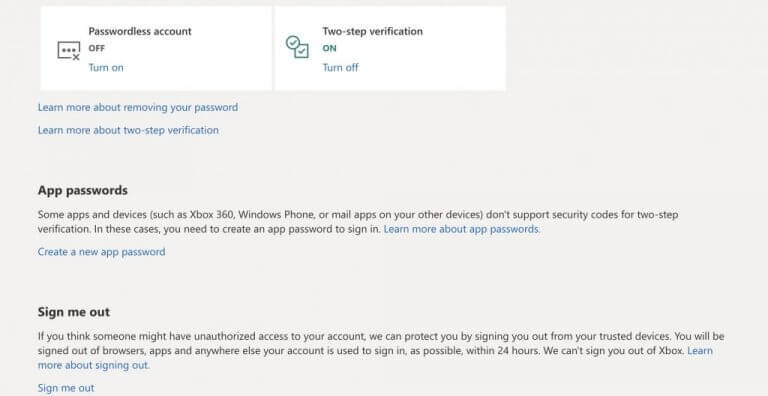Create a new app password
The height and width of the screenshot is (396, 768).
coord(101,252)
